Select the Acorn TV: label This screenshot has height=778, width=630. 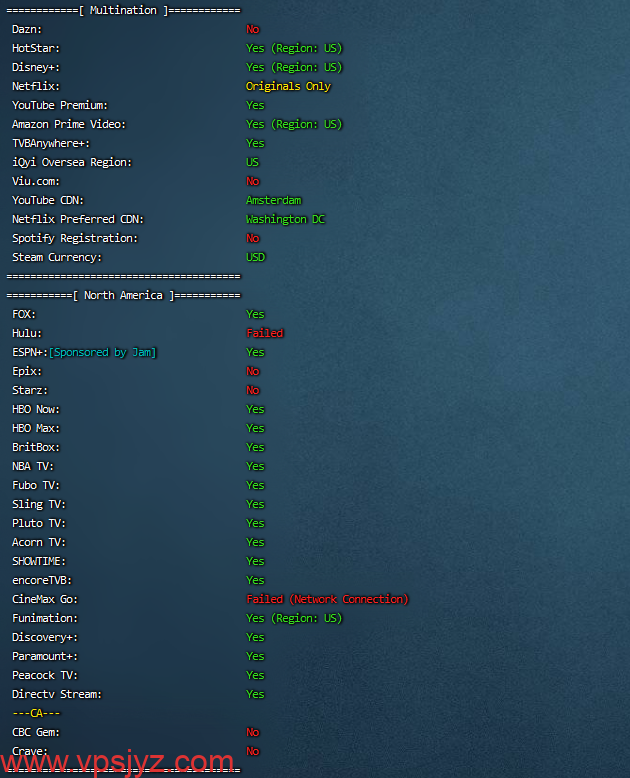click(39, 542)
